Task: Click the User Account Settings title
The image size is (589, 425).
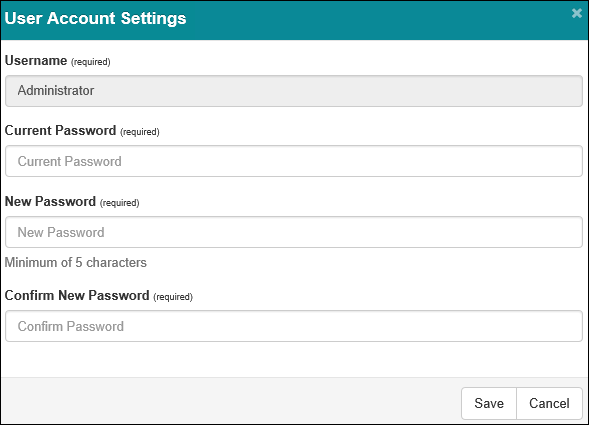Action: [x=95, y=18]
